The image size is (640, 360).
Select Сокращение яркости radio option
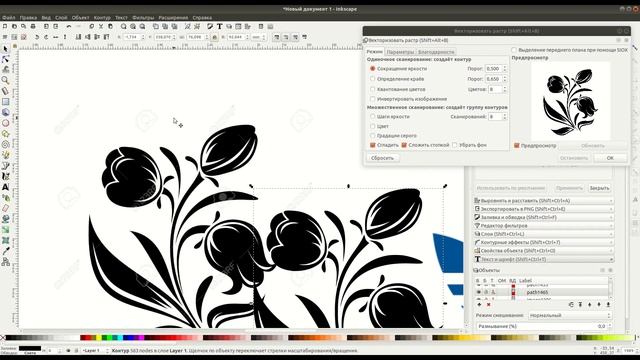[372, 69]
